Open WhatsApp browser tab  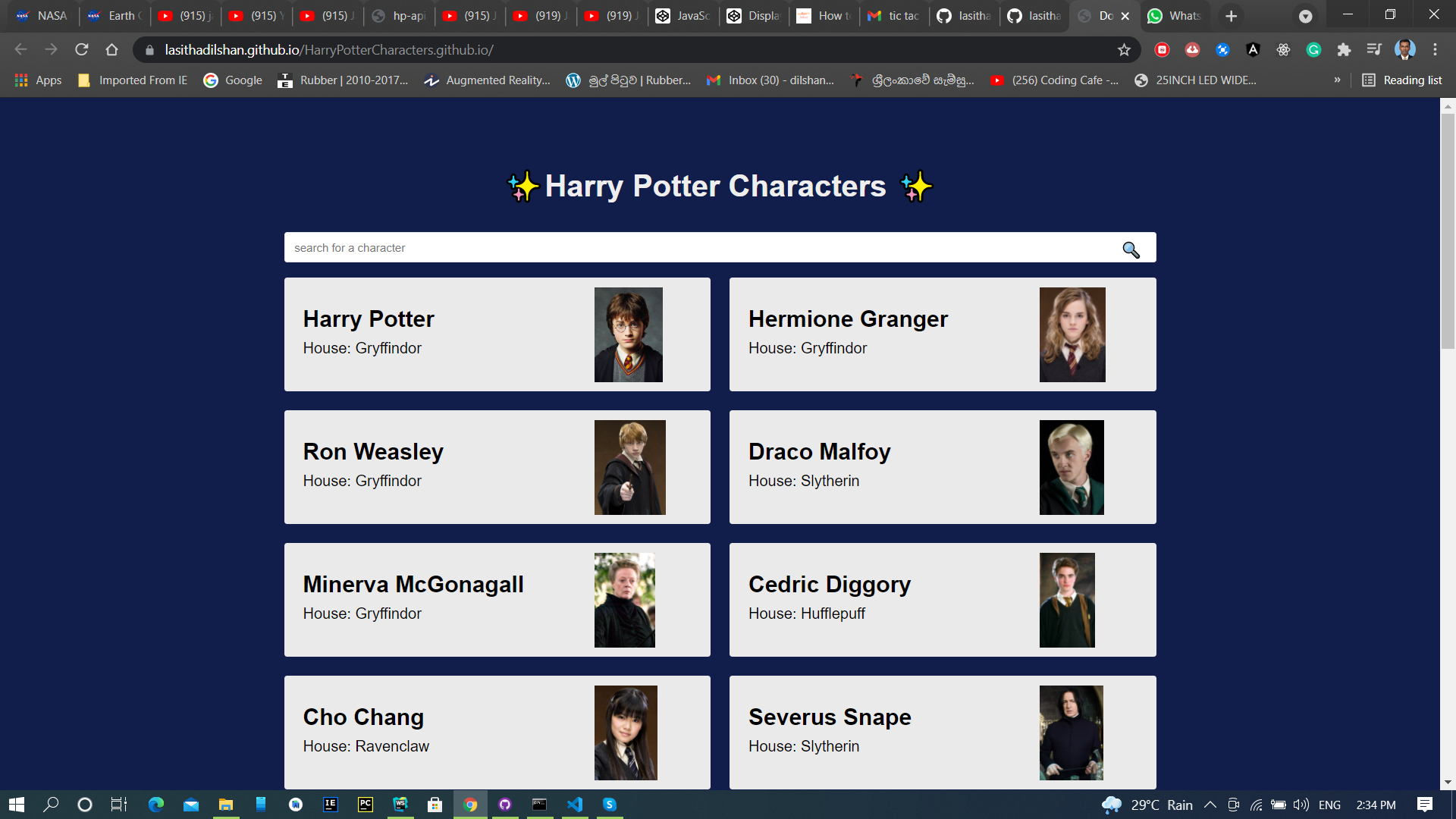coord(1175,15)
